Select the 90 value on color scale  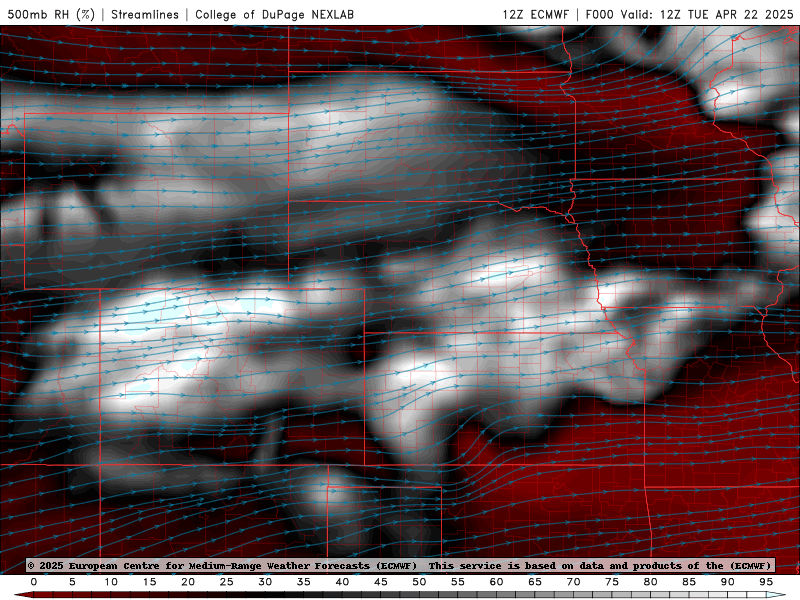tap(728, 582)
